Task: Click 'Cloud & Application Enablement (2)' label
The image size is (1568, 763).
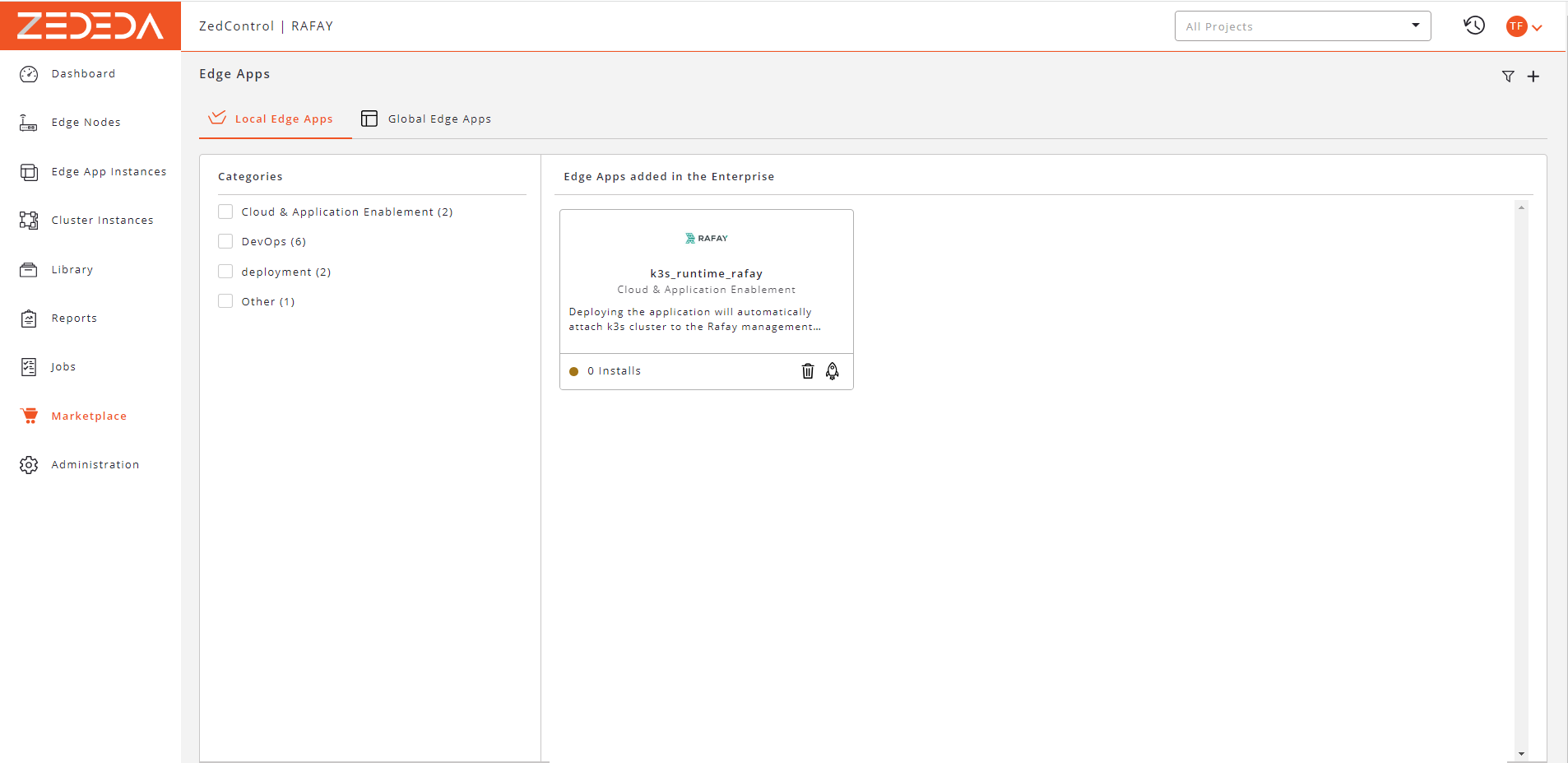Action: (346, 212)
